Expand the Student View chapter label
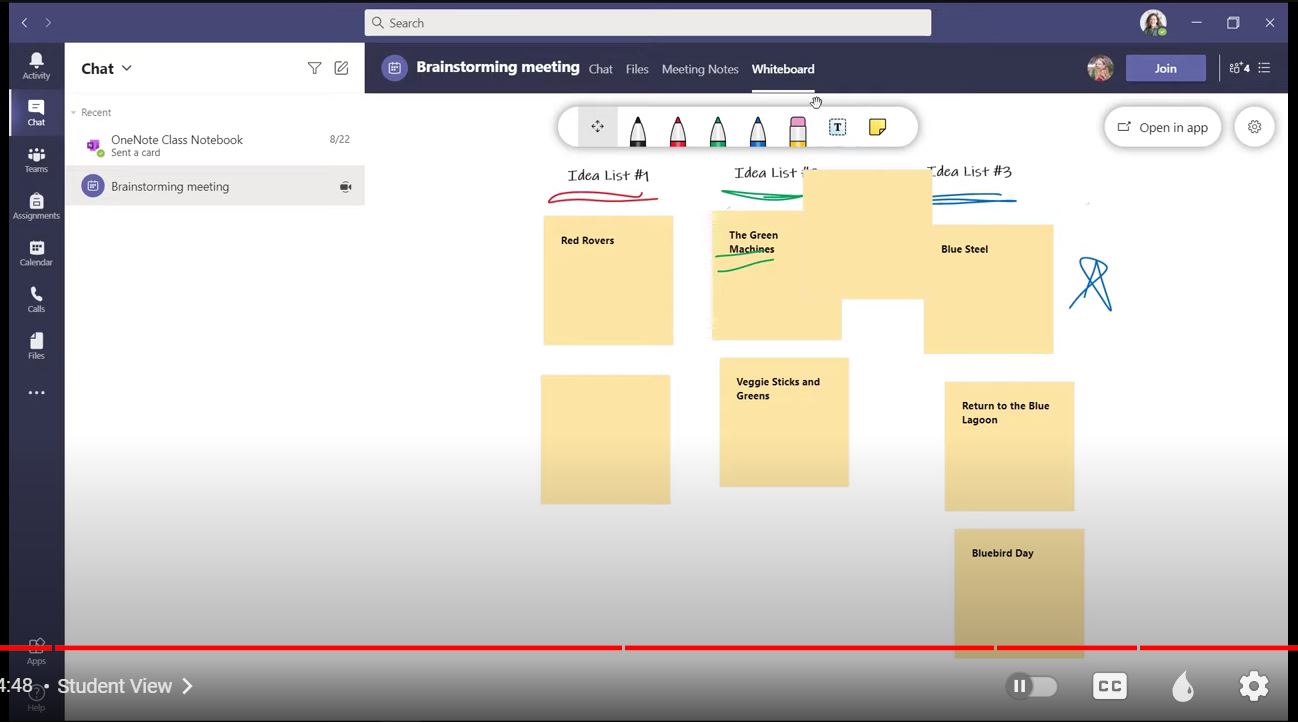Screen dimensions: 1298x723 [187, 686]
